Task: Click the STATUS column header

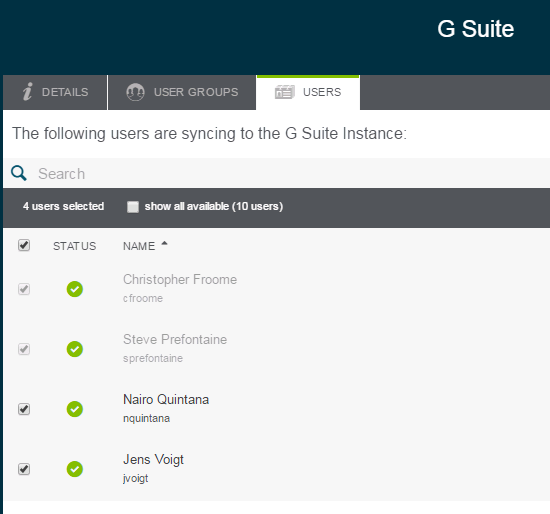Action: click(74, 246)
